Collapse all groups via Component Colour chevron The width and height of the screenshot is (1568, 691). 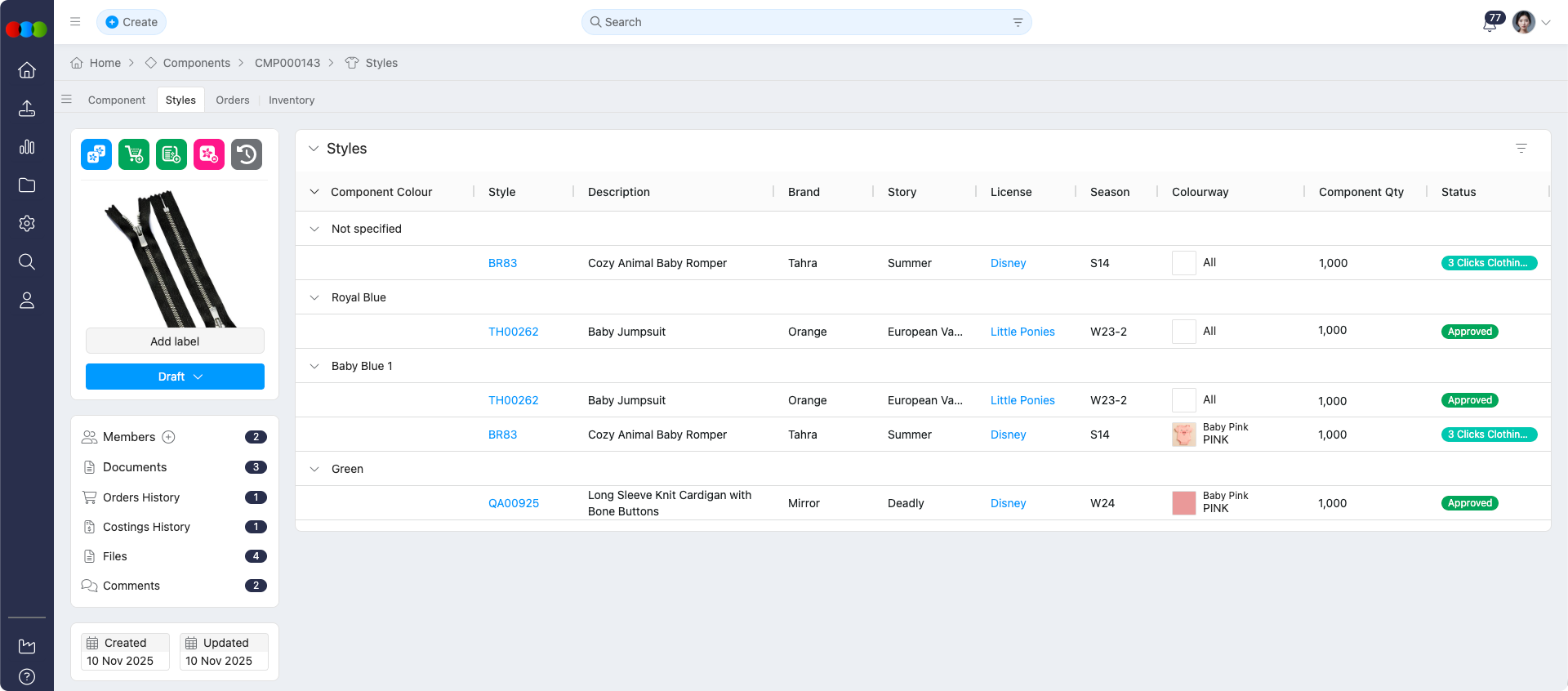314,192
